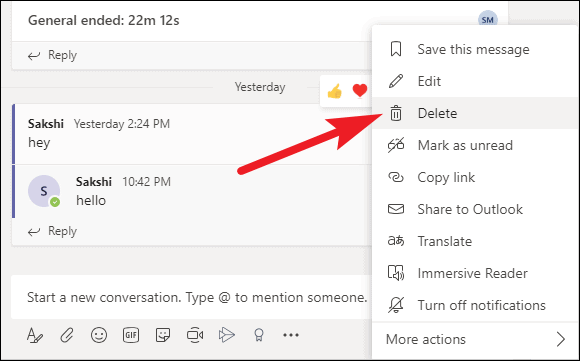The image size is (580, 361).
Task: Expand the More actions submenu
Action: pos(476,339)
